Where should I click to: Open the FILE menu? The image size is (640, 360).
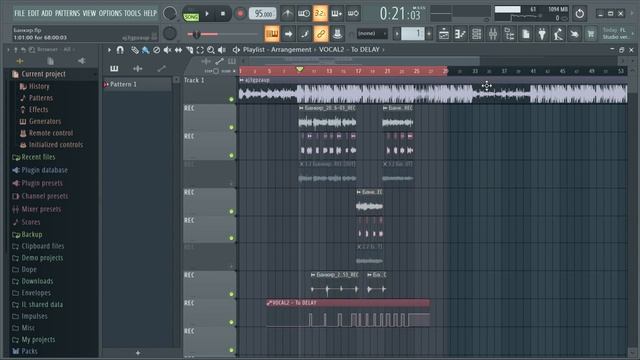[x=19, y=13]
